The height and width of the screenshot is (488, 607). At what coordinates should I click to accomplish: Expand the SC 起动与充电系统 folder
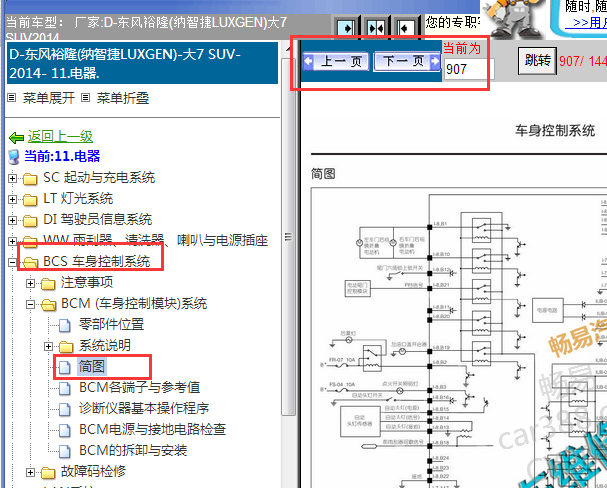coord(12,178)
